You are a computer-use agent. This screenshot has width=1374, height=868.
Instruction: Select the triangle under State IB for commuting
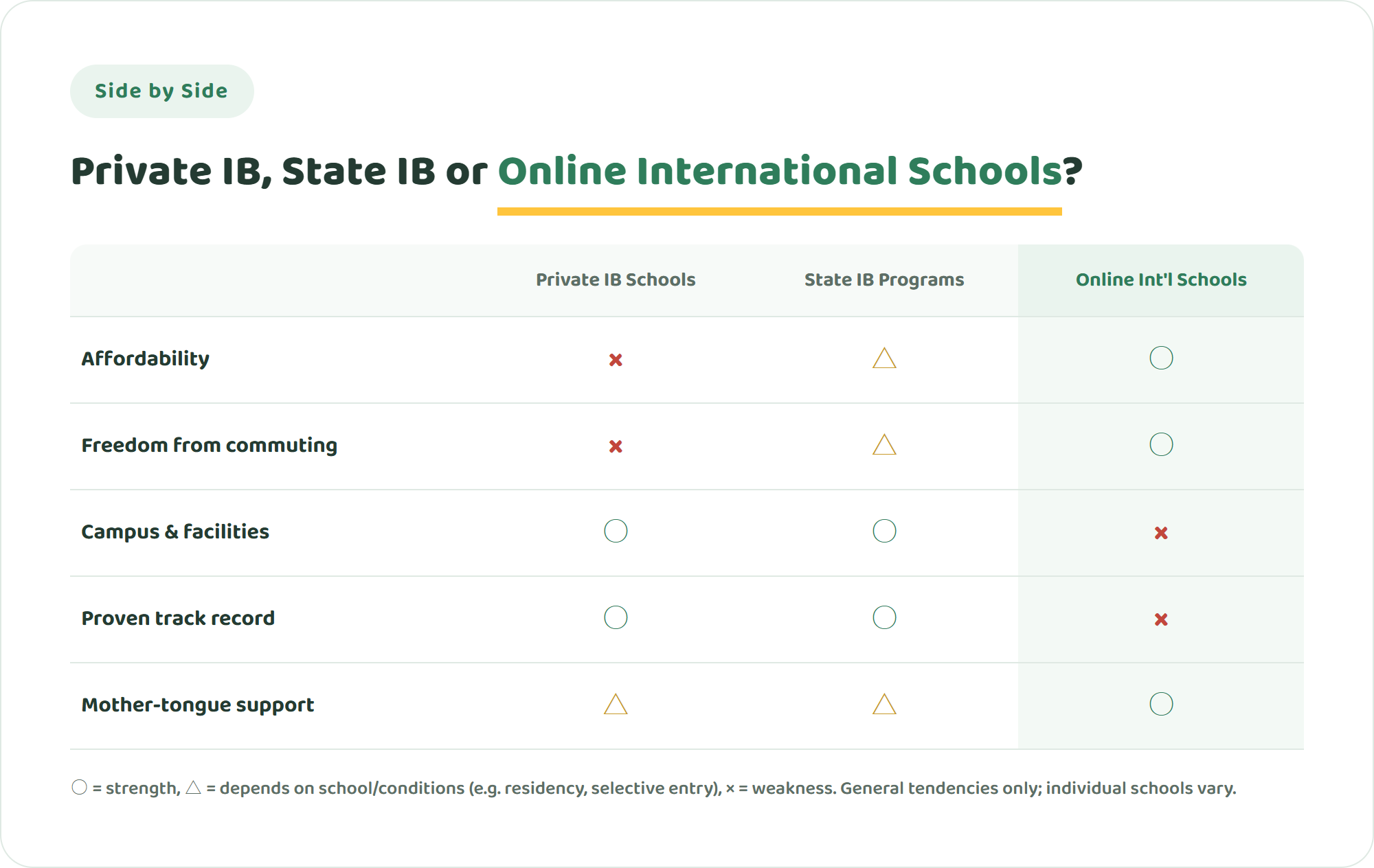pyautogui.click(x=884, y=444)
